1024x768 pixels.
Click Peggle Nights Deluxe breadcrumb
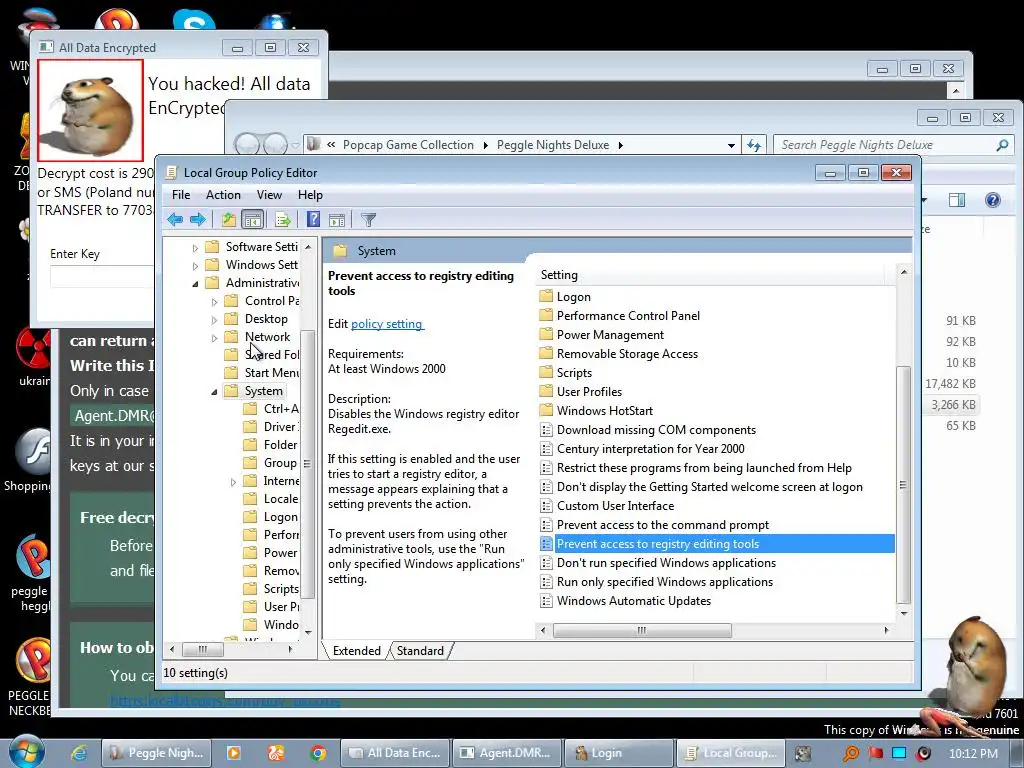(x=552, y=145)
